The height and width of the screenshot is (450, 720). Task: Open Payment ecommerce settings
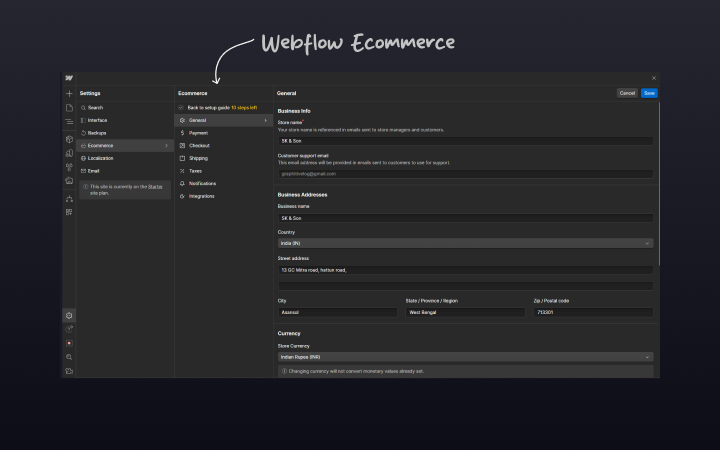pos(224,133)
